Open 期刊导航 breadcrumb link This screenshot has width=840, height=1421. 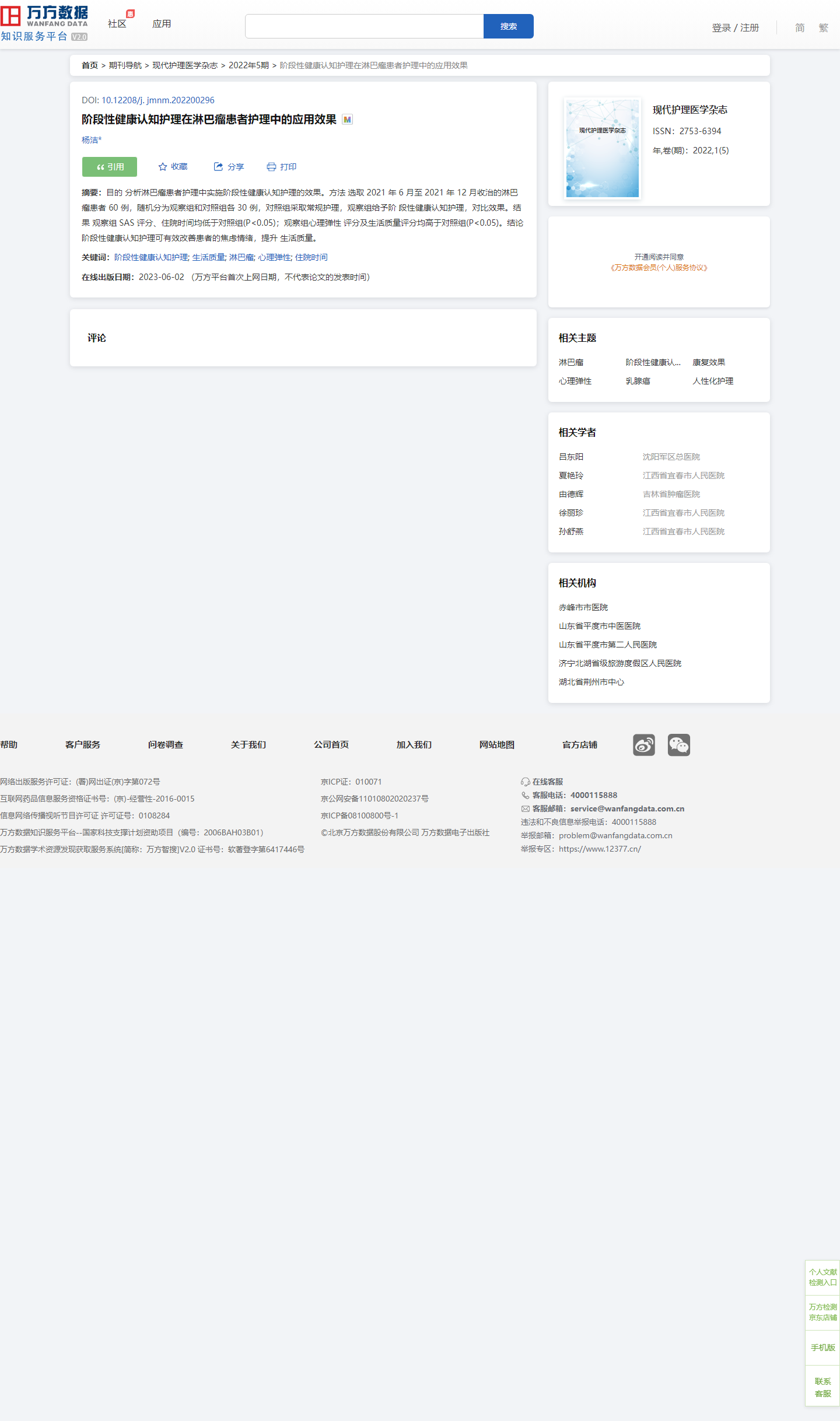(125, 65)
